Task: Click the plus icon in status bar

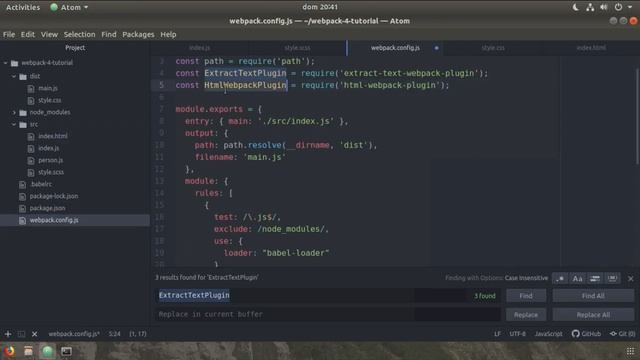Action: [8, 334]
